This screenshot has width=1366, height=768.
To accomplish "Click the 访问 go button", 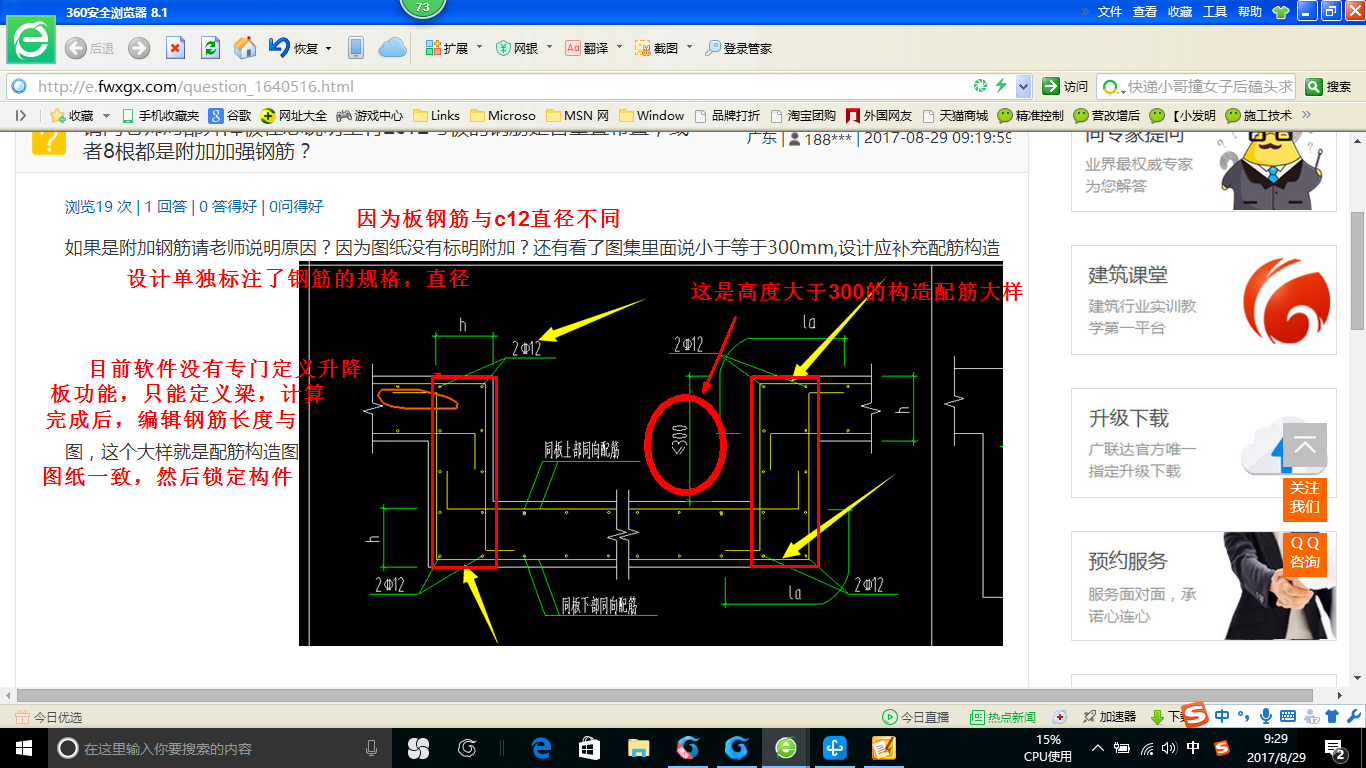I will [x=1065, y=86].
